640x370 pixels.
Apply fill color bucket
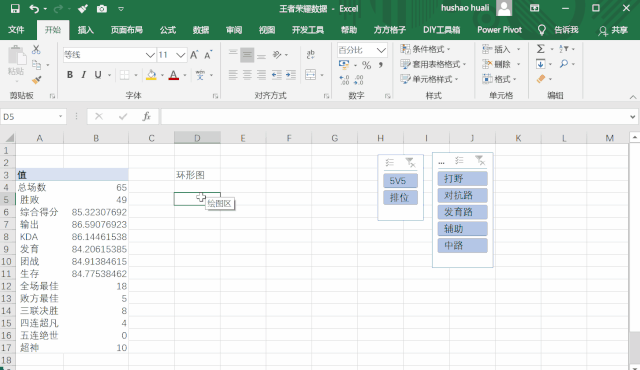click(x=151, y=75)
